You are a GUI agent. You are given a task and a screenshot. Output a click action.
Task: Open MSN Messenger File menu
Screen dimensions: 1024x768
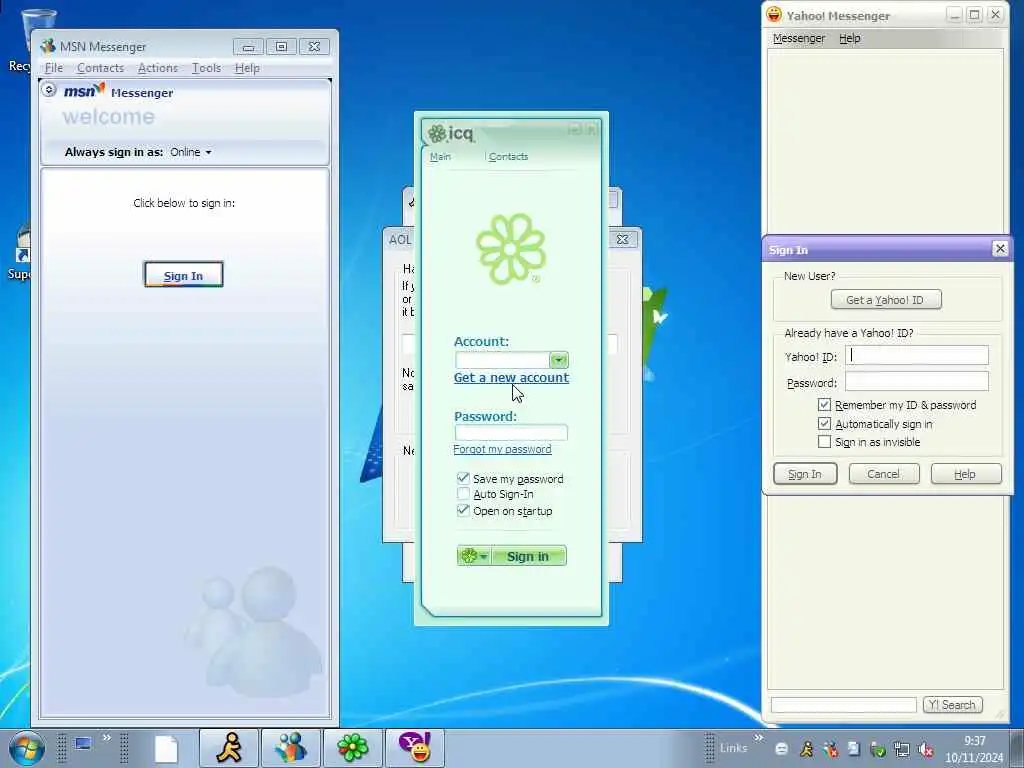coord(54,68)
